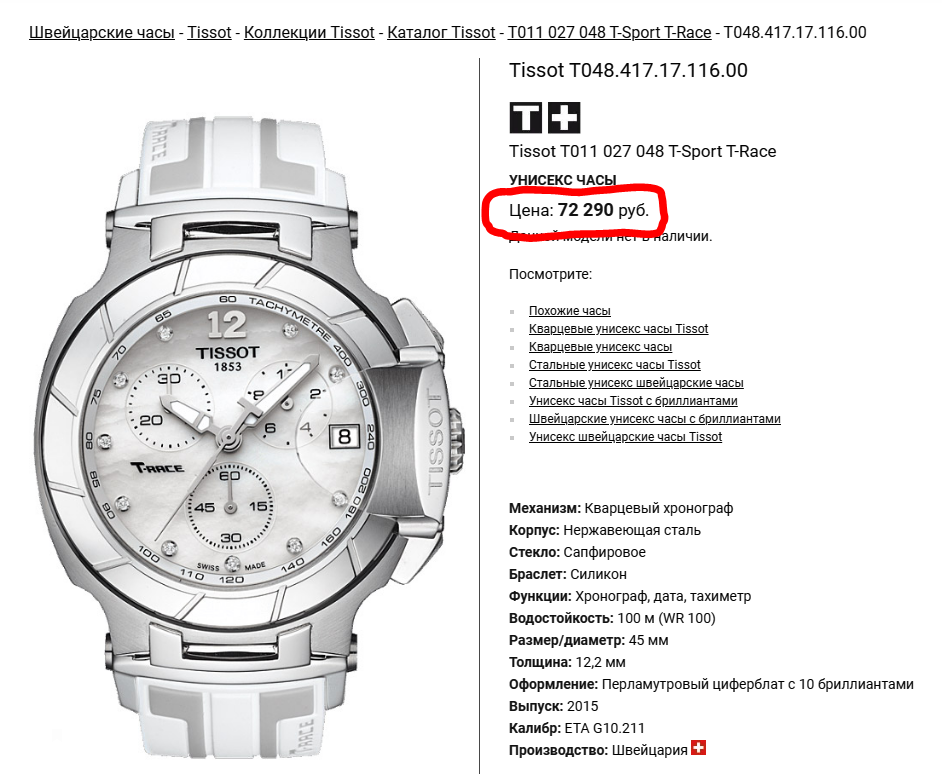Go to the Tissot breadcrumb link

click(209, 32)
